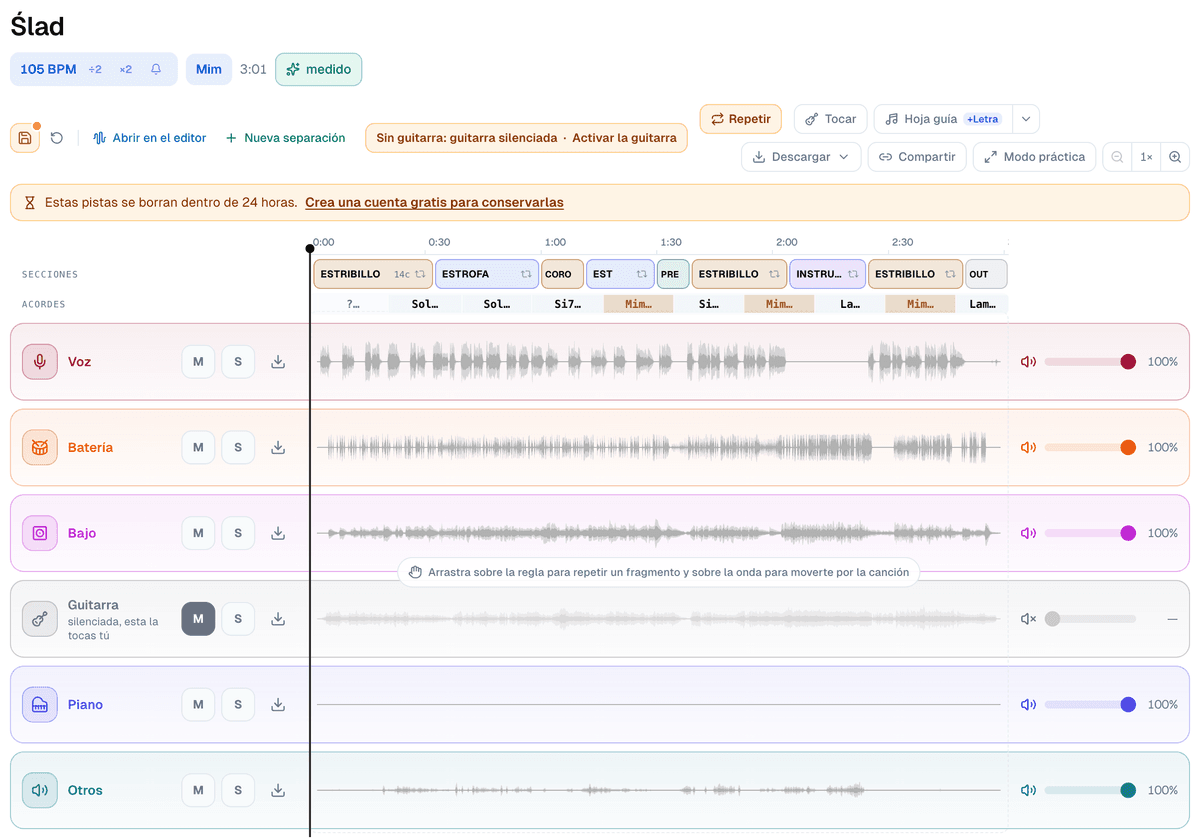Click the 105 BPM label
This screenshot has height=839, width=1200.
48,69
